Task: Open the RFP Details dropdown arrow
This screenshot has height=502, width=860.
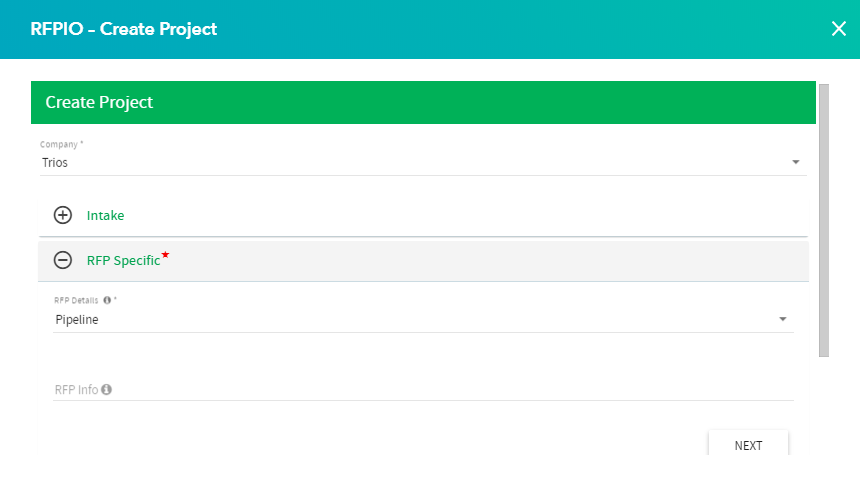Action: click(783, 319)
